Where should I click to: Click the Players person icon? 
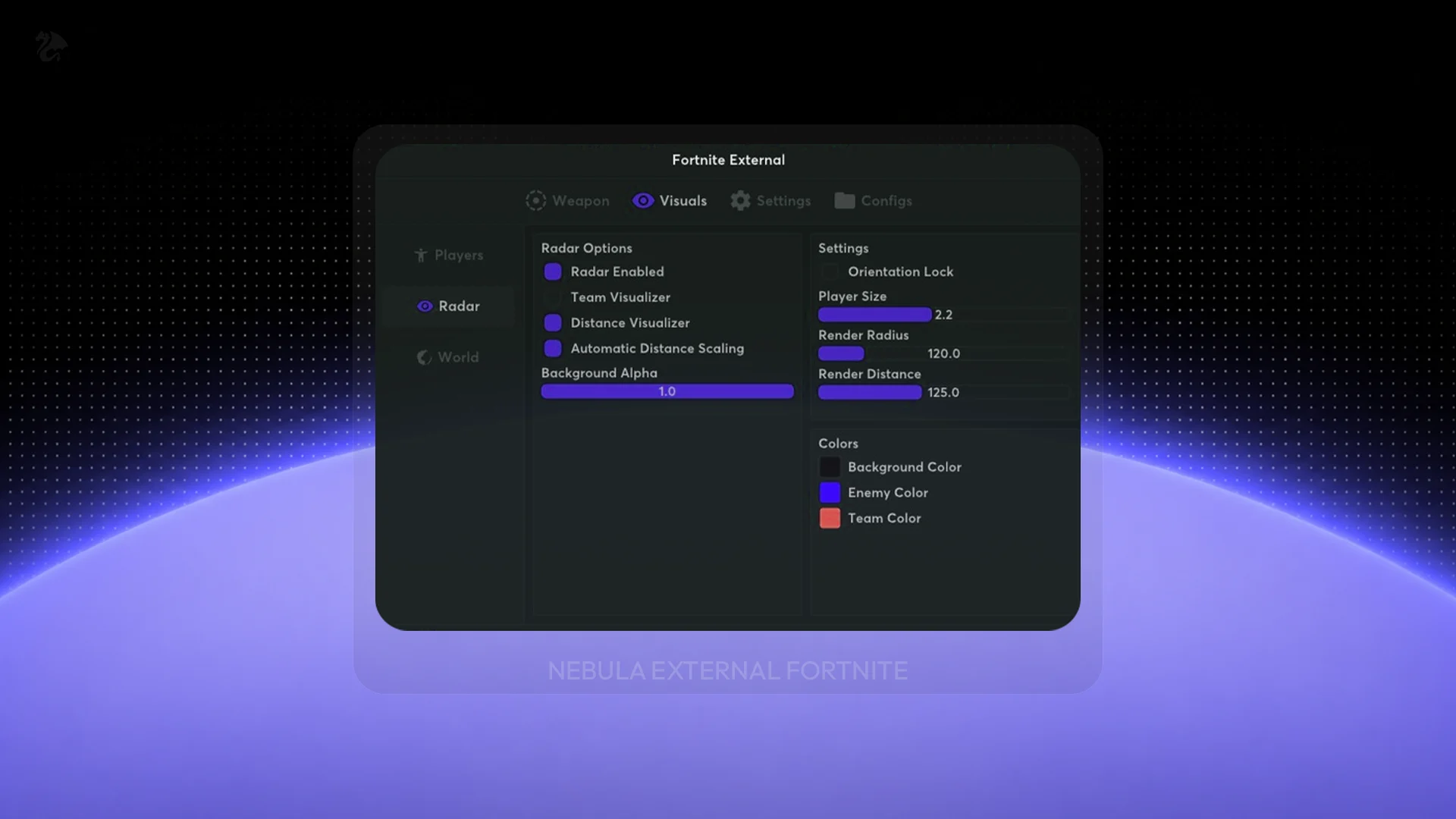421,255
